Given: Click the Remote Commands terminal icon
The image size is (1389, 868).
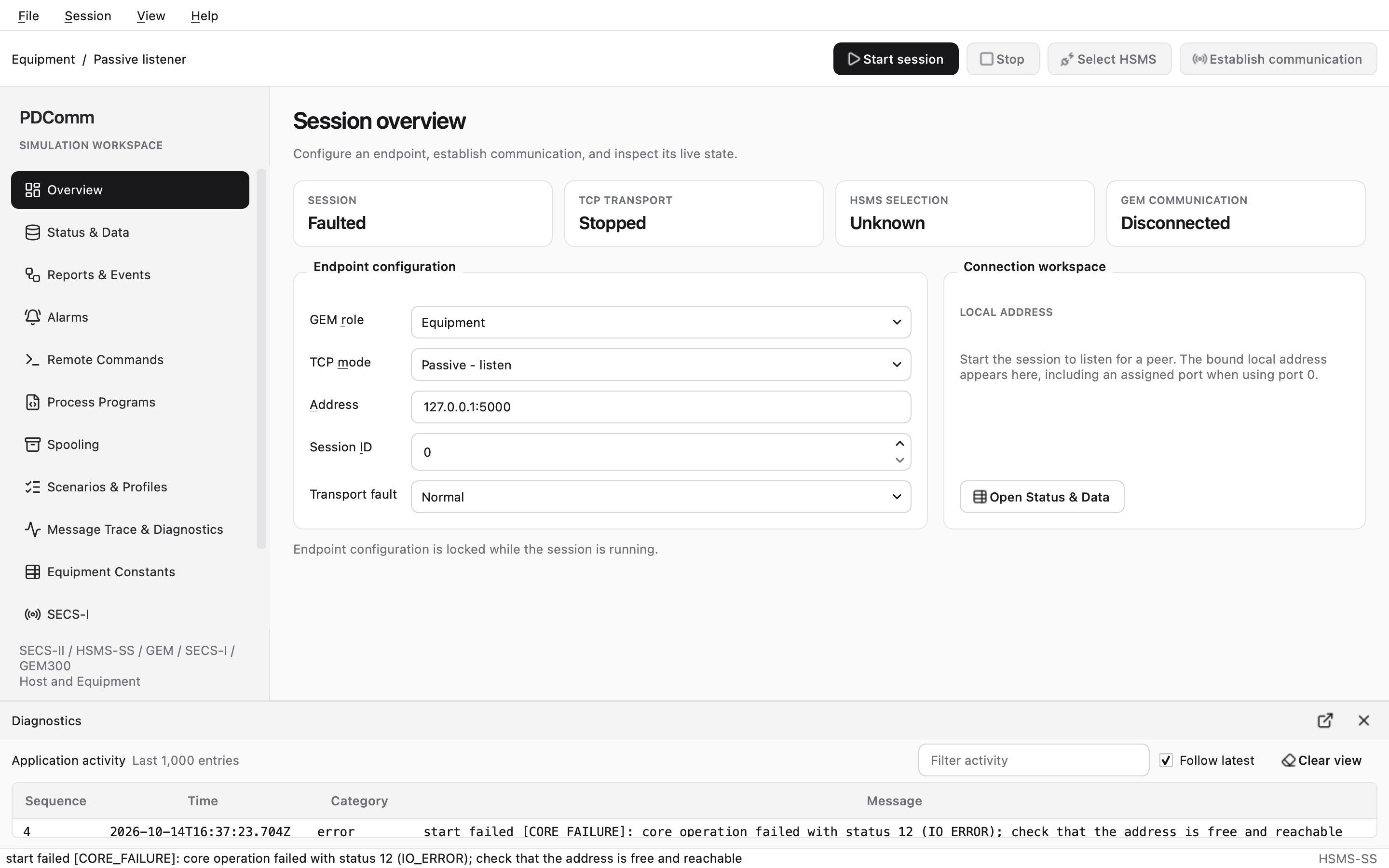Looking at the screenshot, I should click(x=33, y=360).
